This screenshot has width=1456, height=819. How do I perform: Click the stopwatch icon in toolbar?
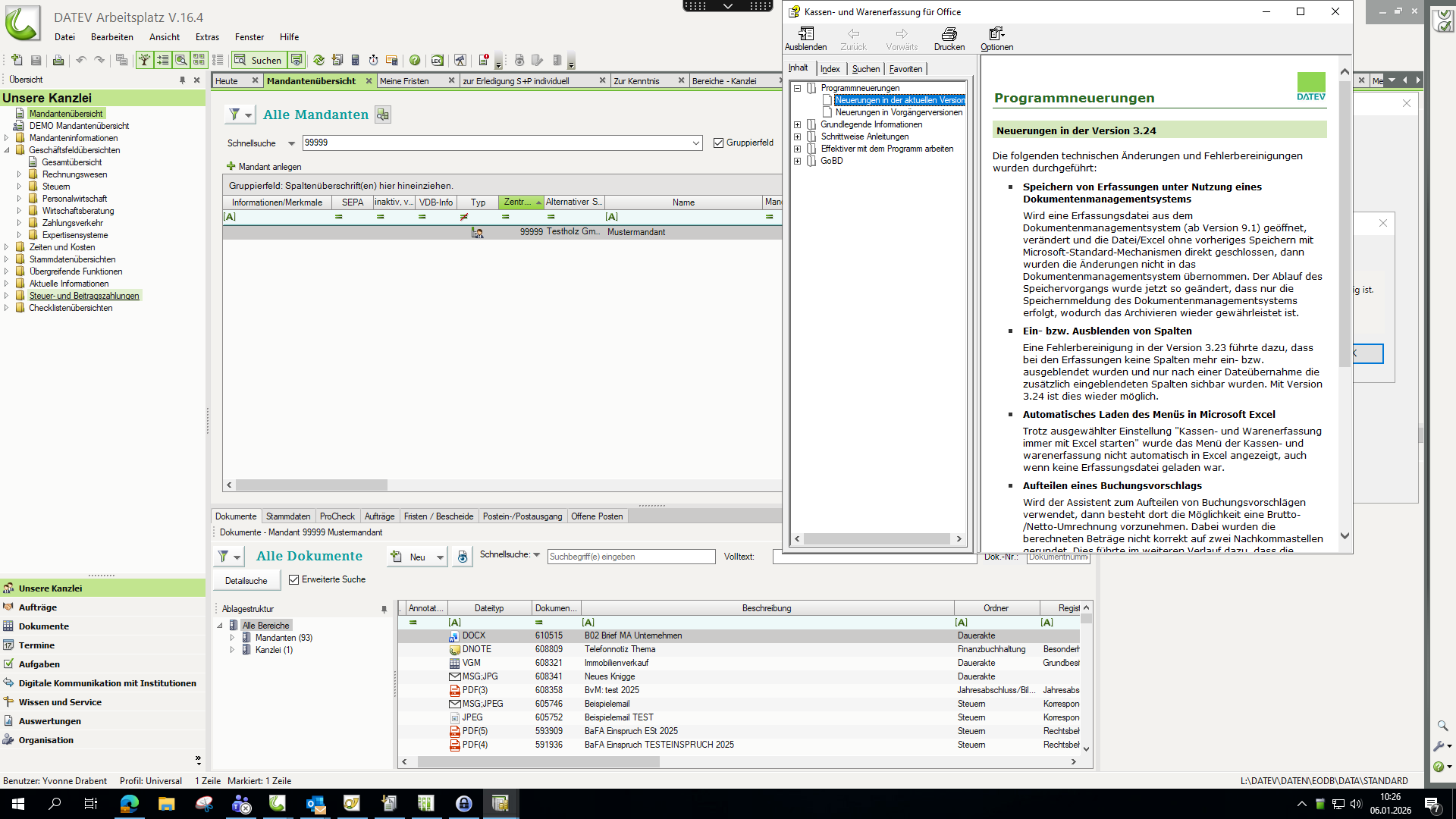373,60
